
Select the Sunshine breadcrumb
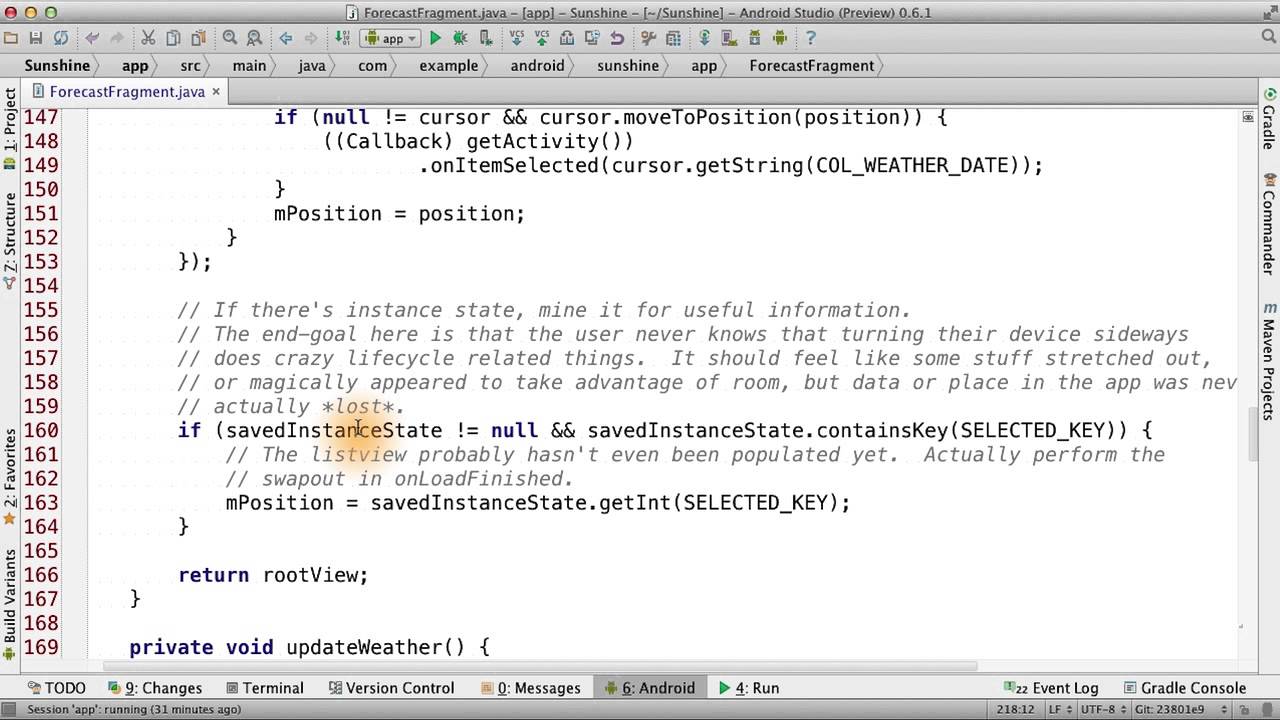[57, 65]
